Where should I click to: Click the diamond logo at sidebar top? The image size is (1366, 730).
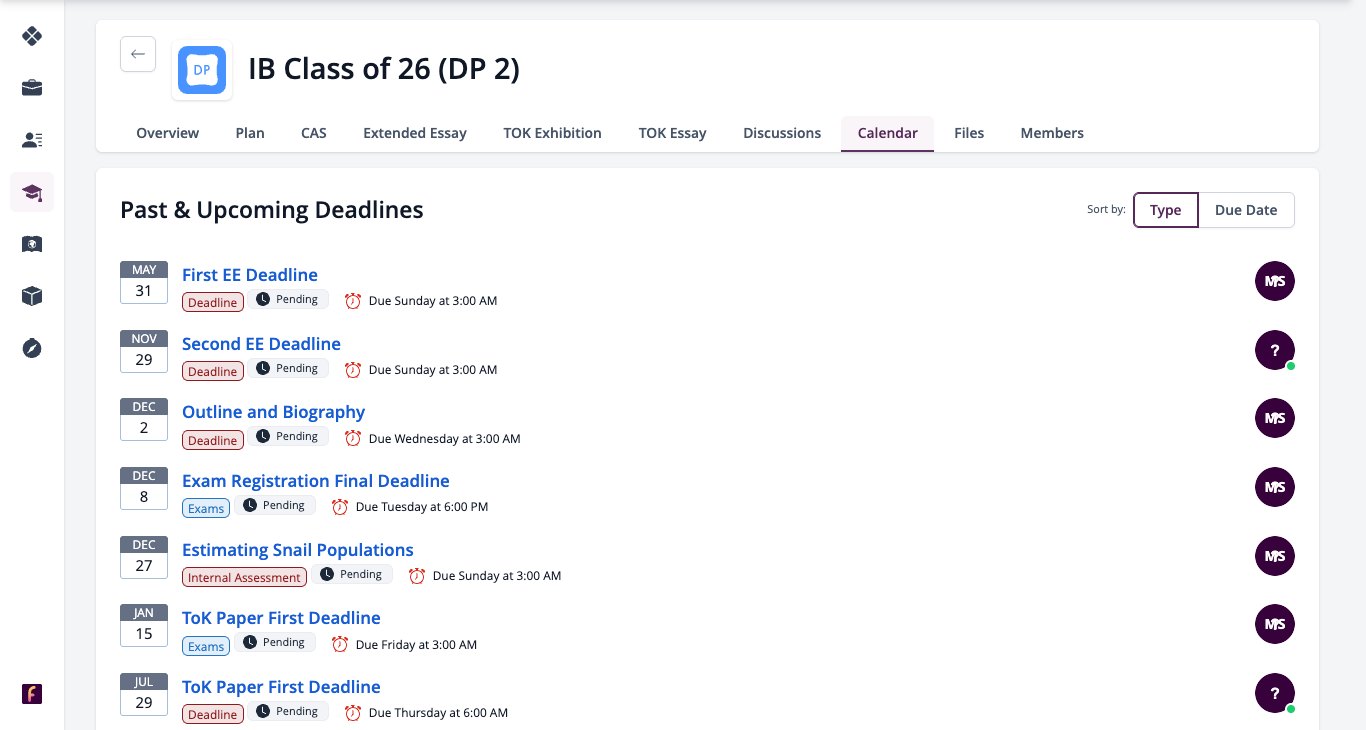coord(32,36)
